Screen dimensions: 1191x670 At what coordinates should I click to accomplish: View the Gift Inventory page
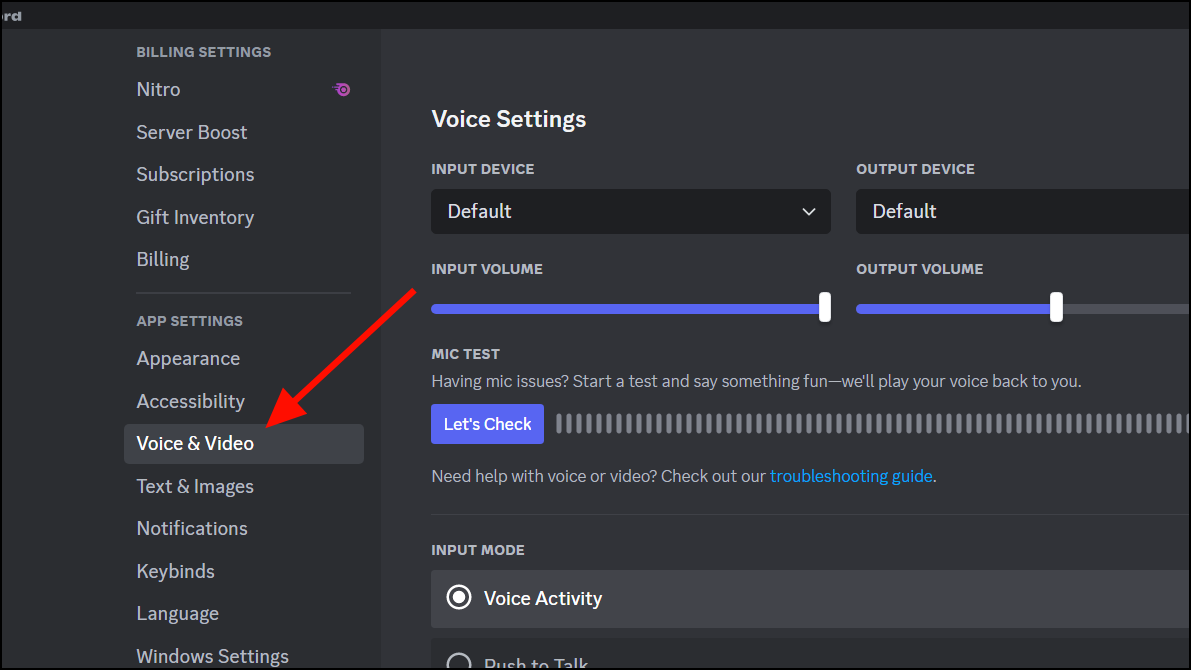195,217
